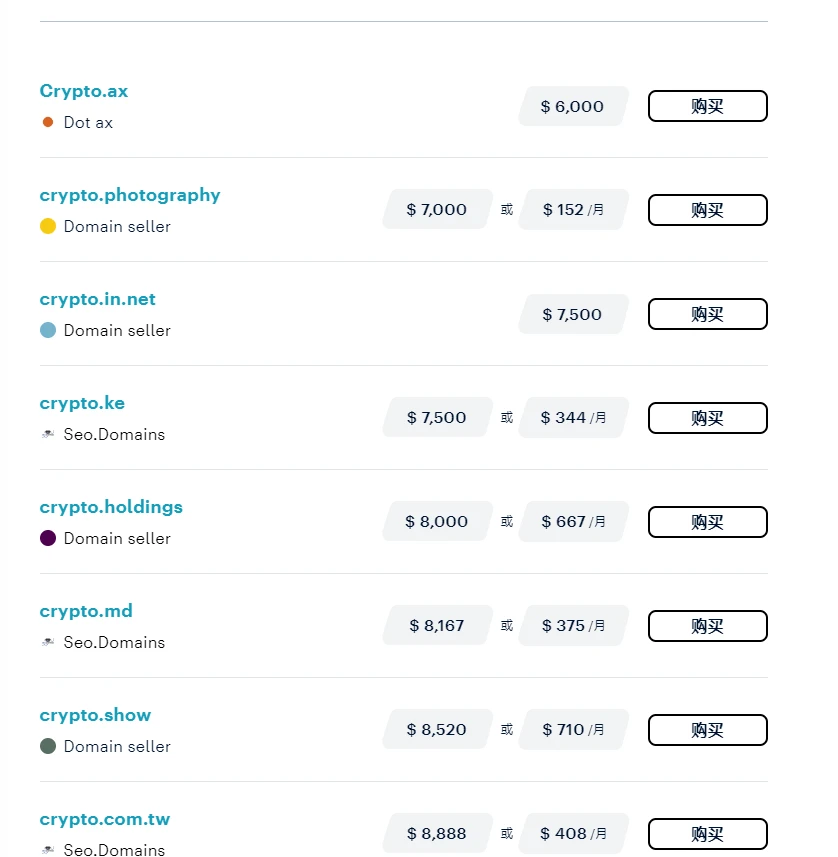Viewport: 838px width, 857px height.
Task: Click the 购买 button for Crypto.ax
Action: [707, 106]
